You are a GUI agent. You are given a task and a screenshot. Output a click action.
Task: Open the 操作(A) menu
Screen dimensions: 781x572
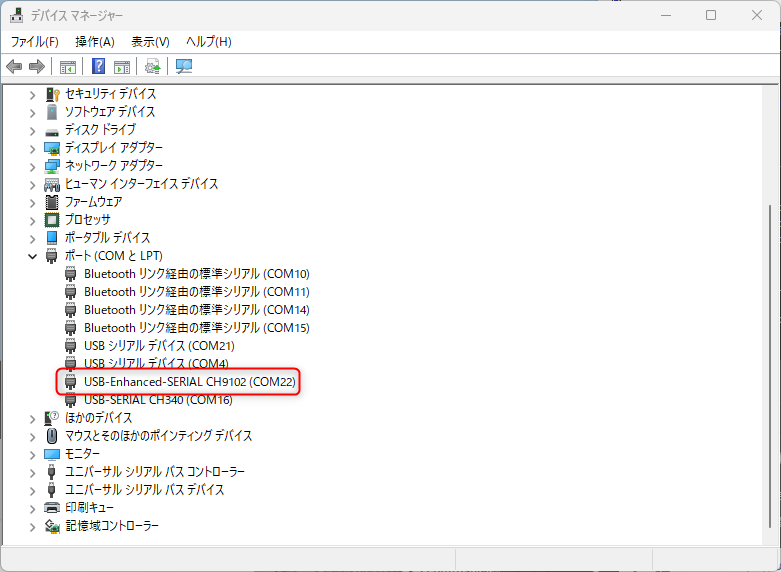95,42
